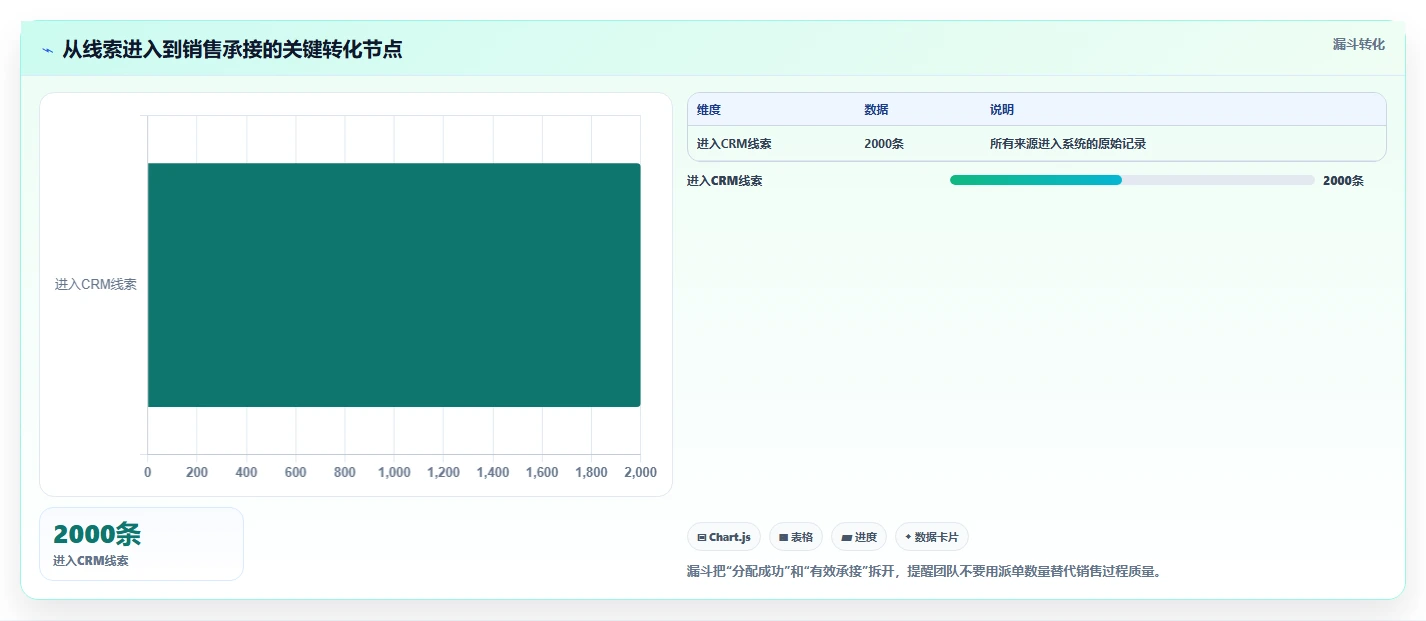Click the 进入CRM线索 progress bar

coord(1132,180)
